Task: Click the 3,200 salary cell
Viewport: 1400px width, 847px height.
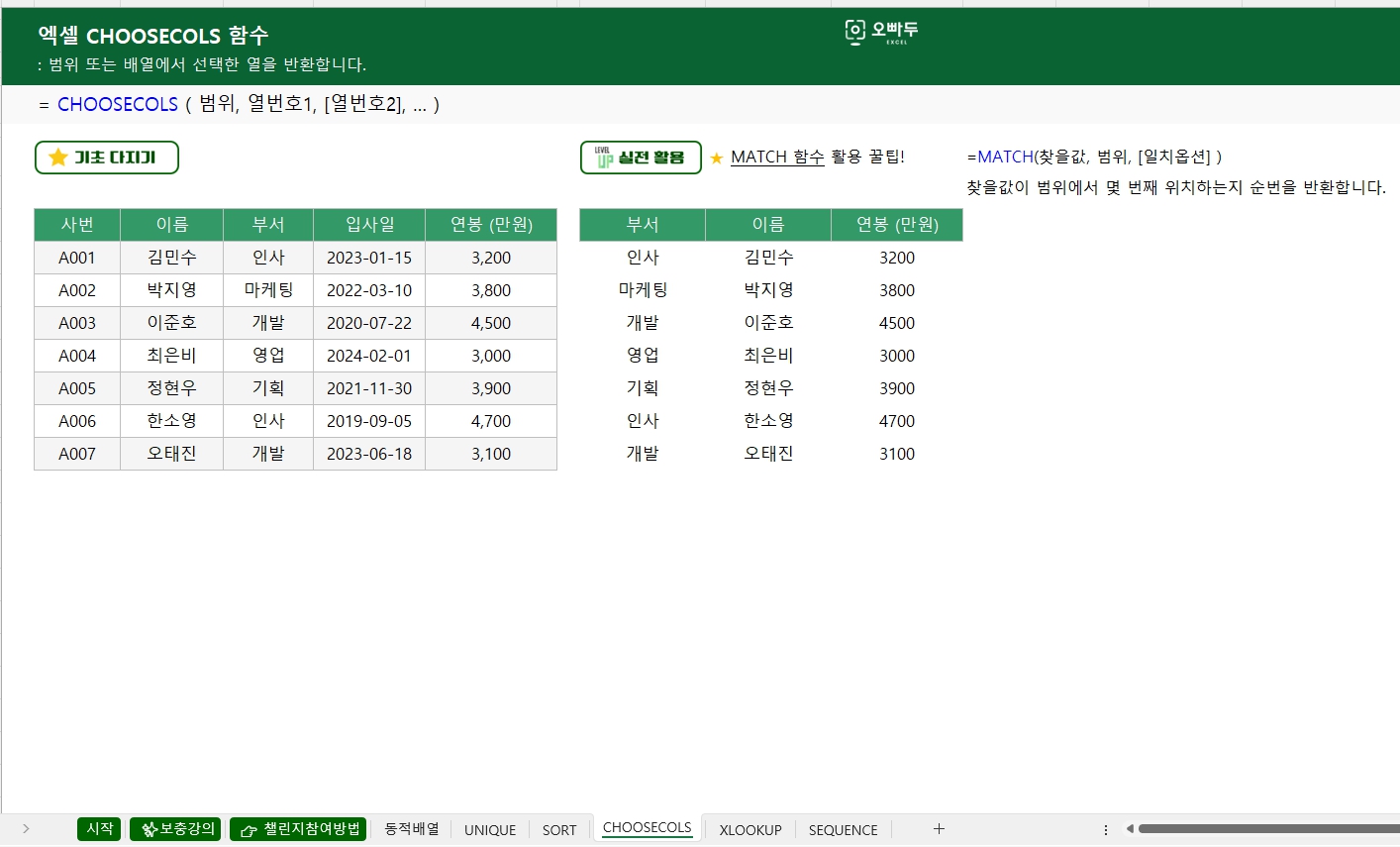Action: point(491,258)
